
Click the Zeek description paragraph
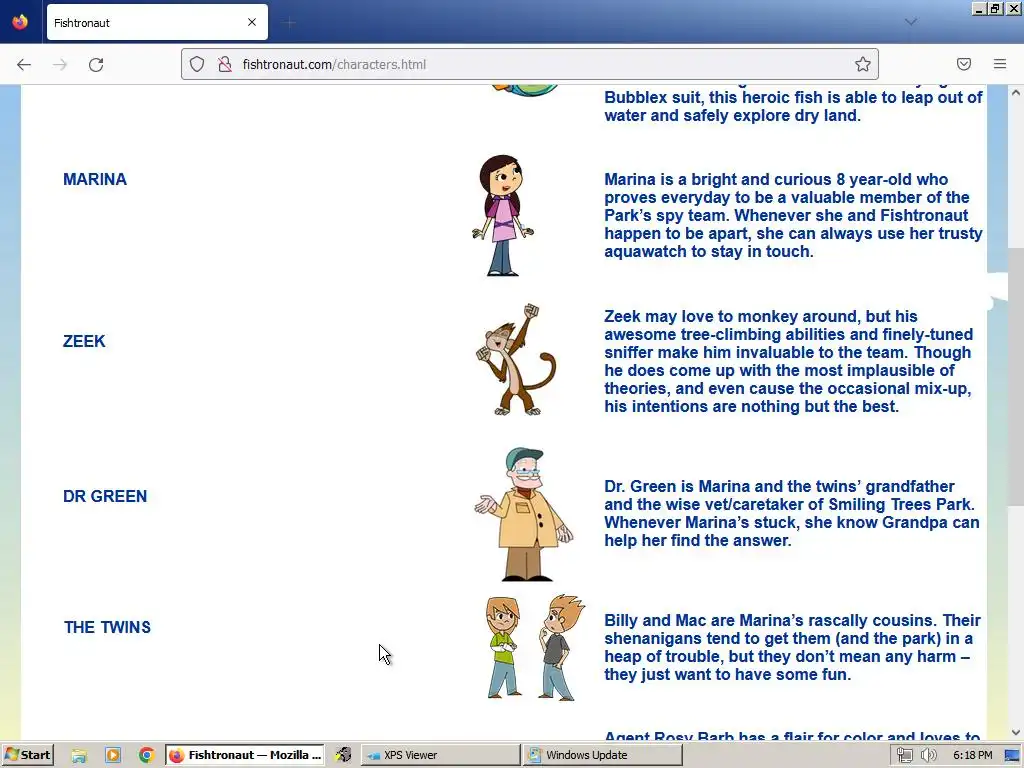pyautogui.click(x=789, y=361)
